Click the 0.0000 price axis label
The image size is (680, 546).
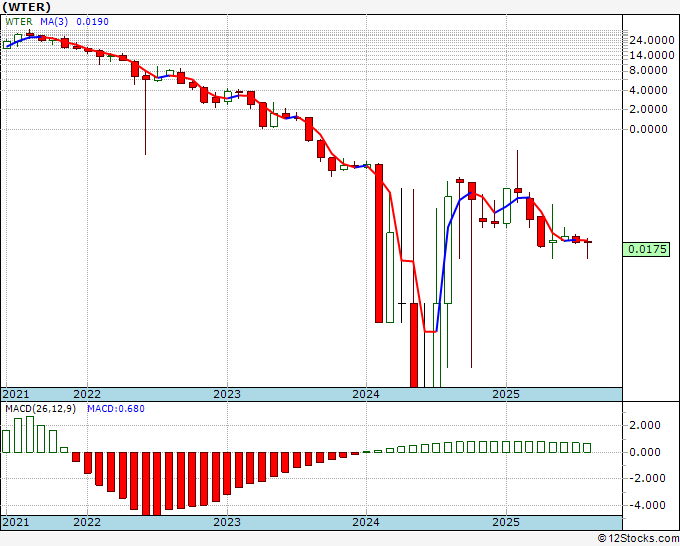click(649, 129)
